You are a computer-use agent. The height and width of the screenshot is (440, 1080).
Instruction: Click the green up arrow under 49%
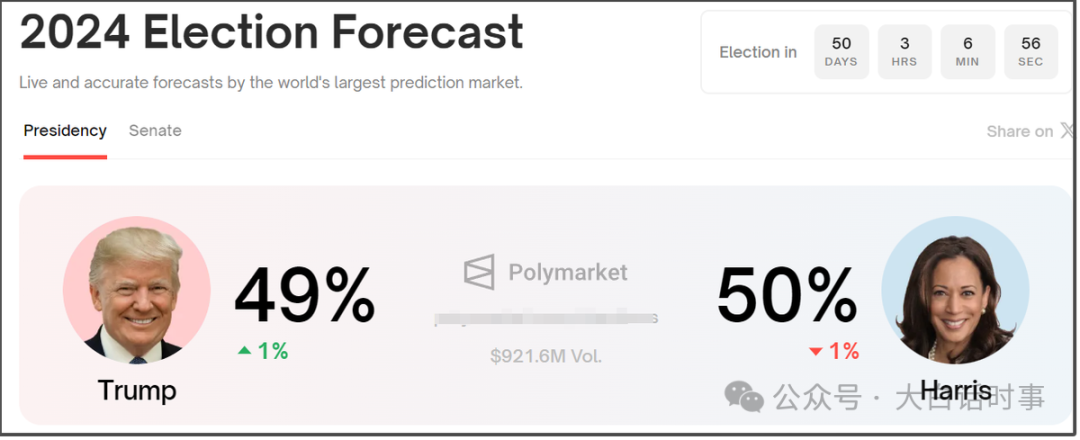(245, 350)
